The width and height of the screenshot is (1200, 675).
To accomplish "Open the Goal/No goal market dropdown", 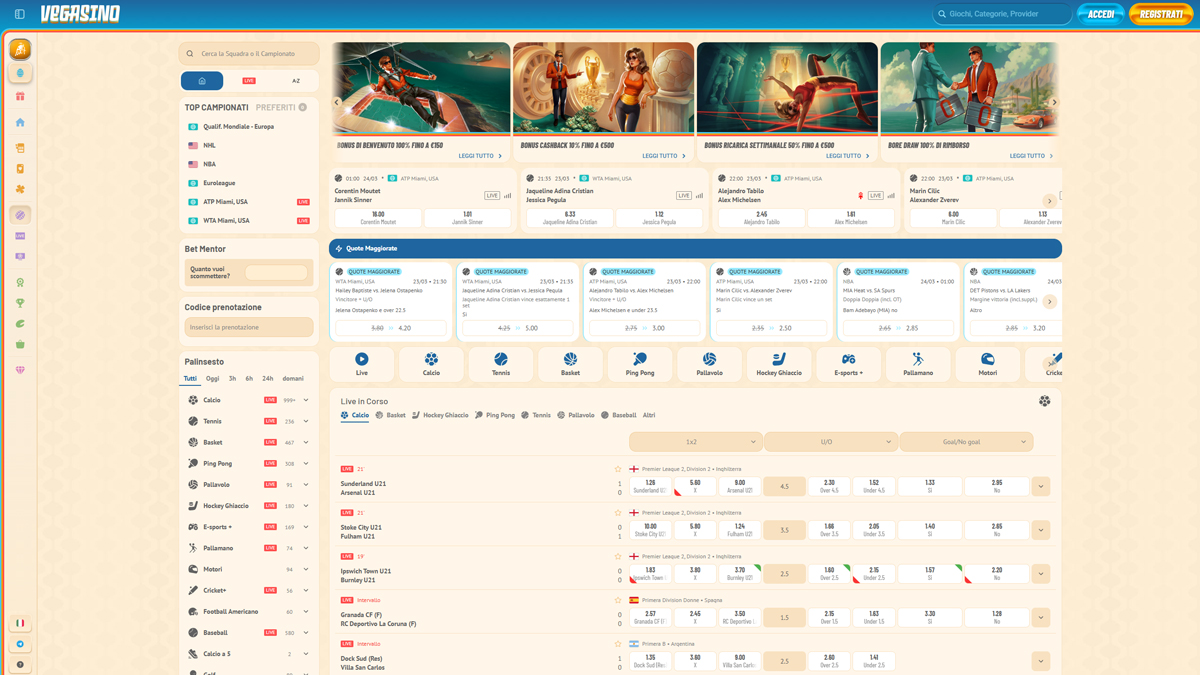I will point(966,441).
